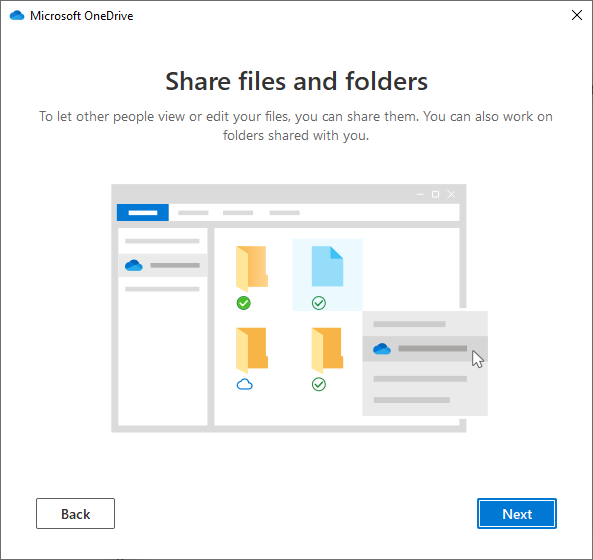Close the Microsoft OneDrive dialog
The width and height of the screenshot is (593, 560).
(577, 15)
